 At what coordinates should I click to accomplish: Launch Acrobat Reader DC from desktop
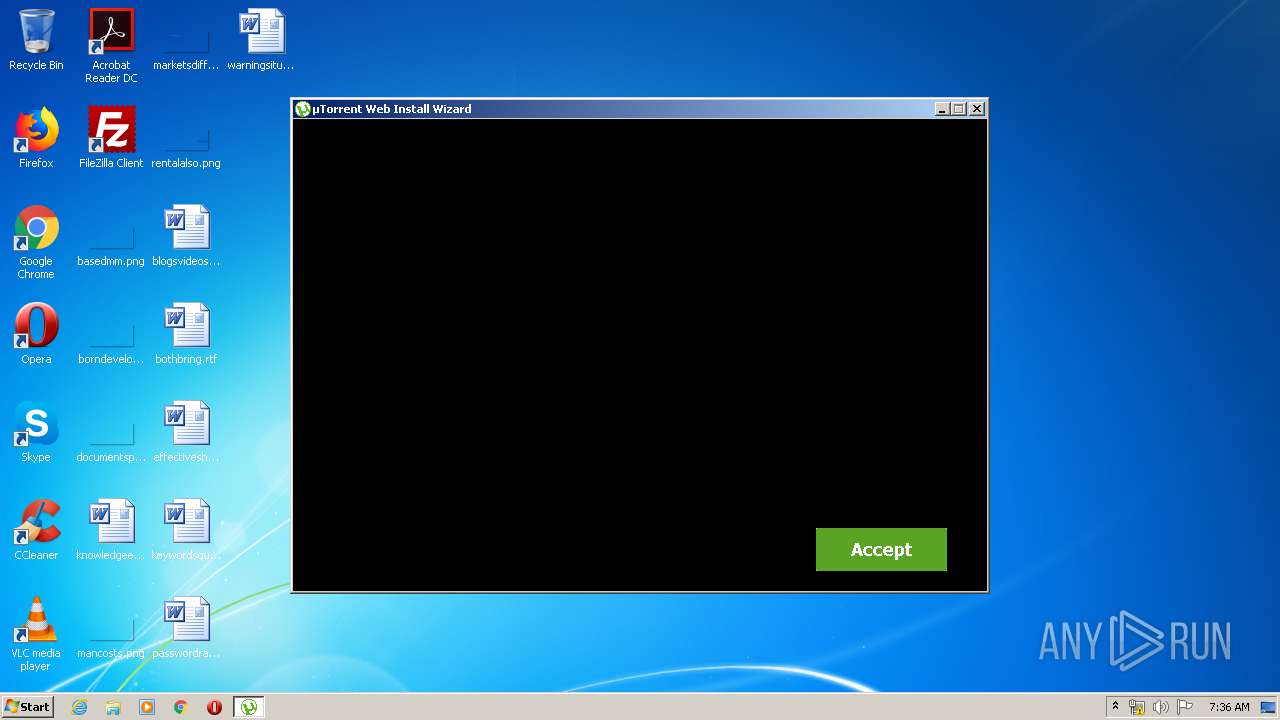click(111, 46)
